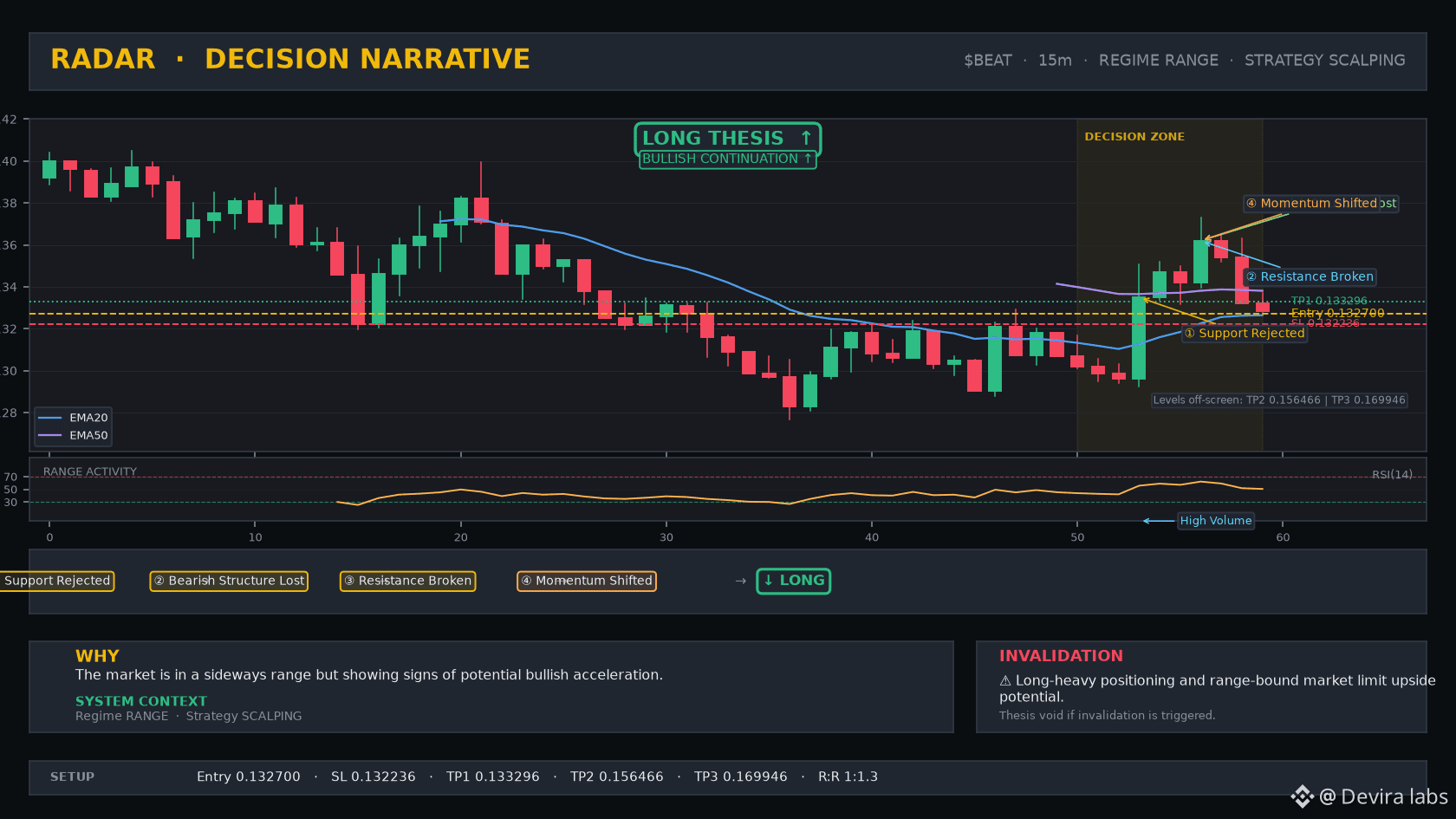
Task: Click the REGIME RANGE header tag
Action: pyautogui.click(x=1159, y=61)
